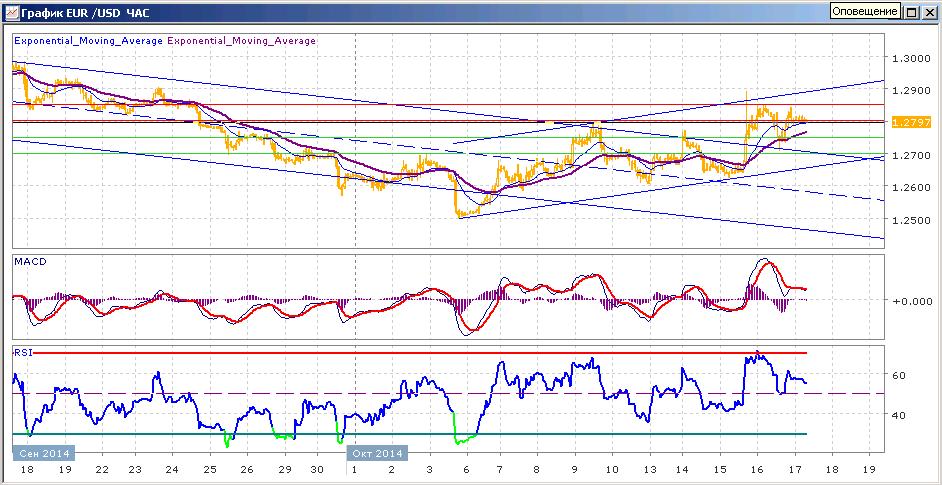942x485 pixels.
Task: Select the purple Exponential_Moving_Average legend label
Action: coord(242,41)
